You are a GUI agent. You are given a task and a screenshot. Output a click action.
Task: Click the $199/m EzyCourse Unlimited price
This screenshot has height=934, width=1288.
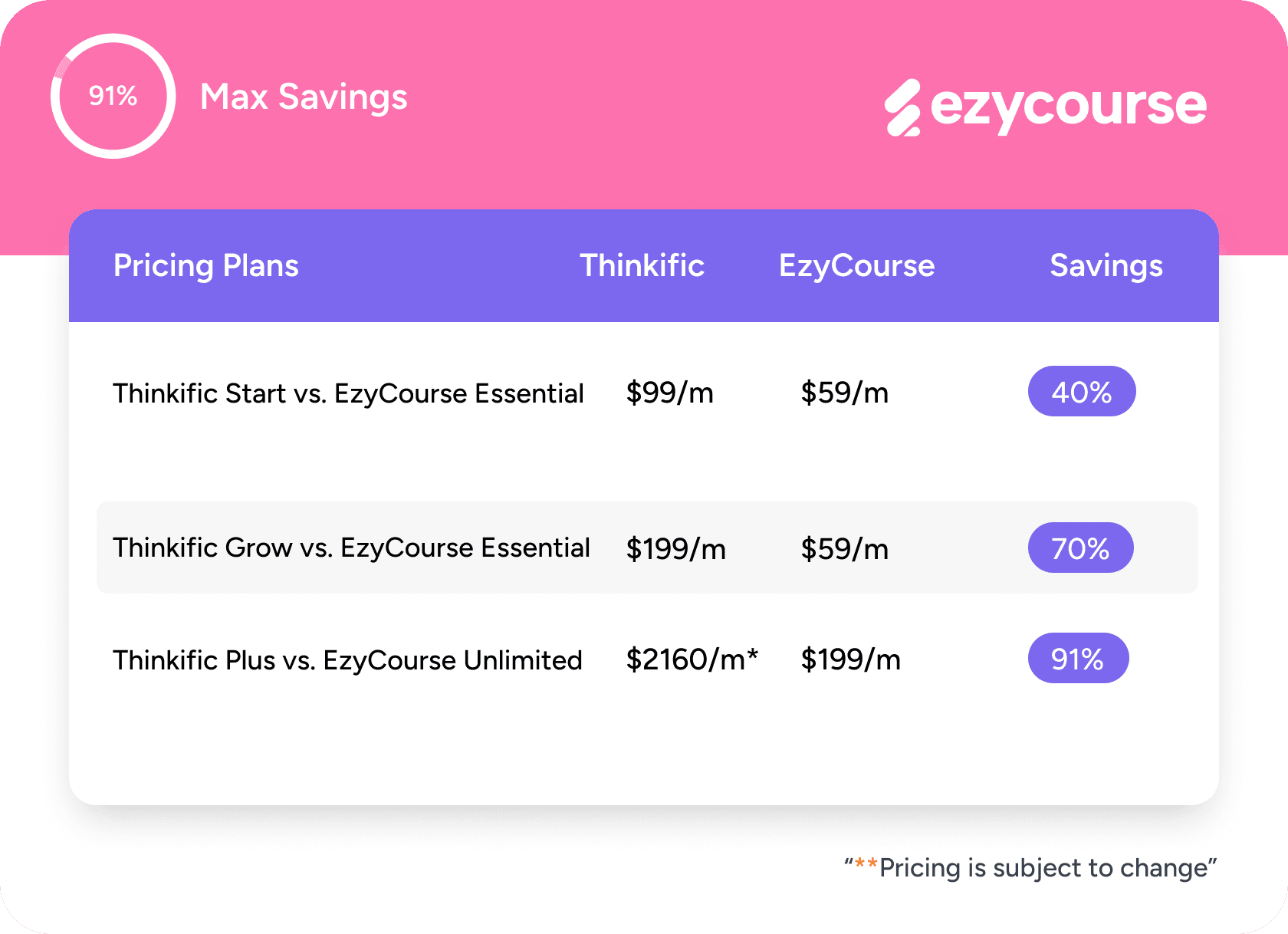(x=851, y=659)
